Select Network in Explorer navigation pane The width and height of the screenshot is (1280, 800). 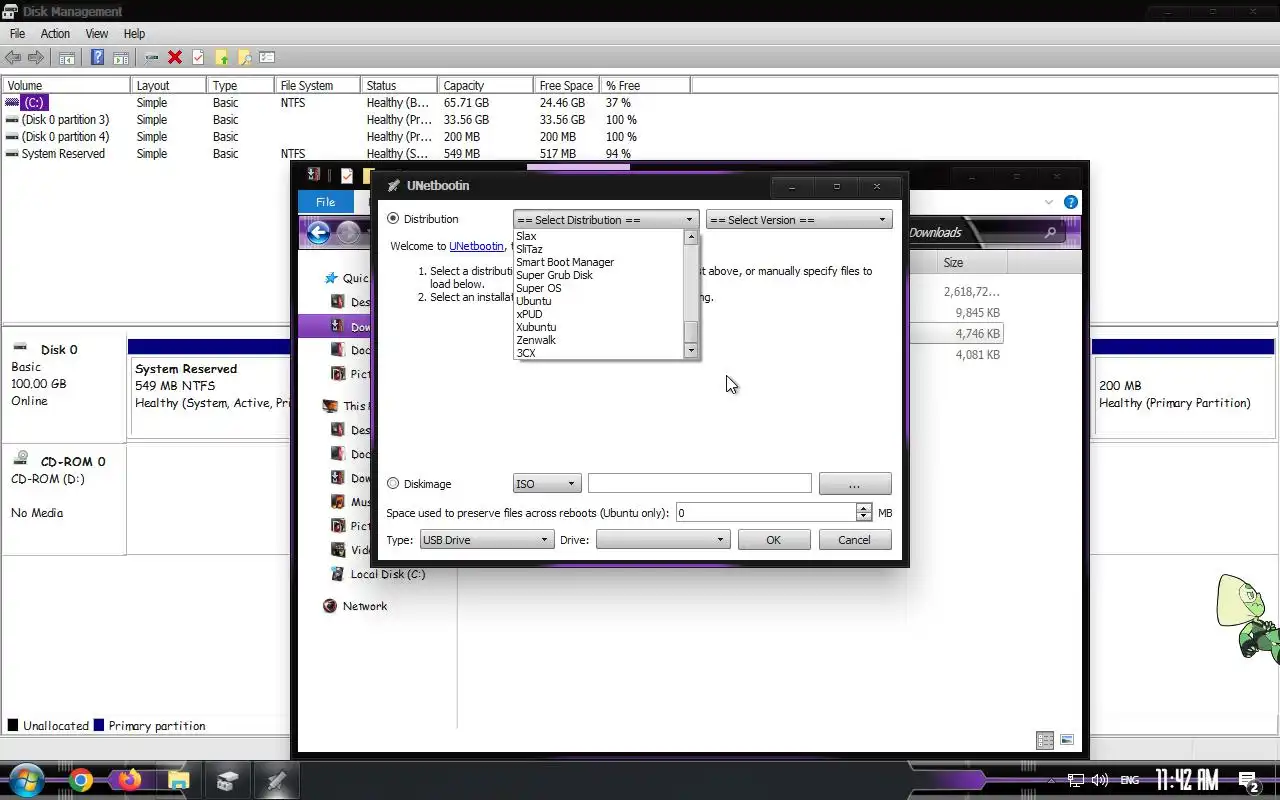pos(364,606)
